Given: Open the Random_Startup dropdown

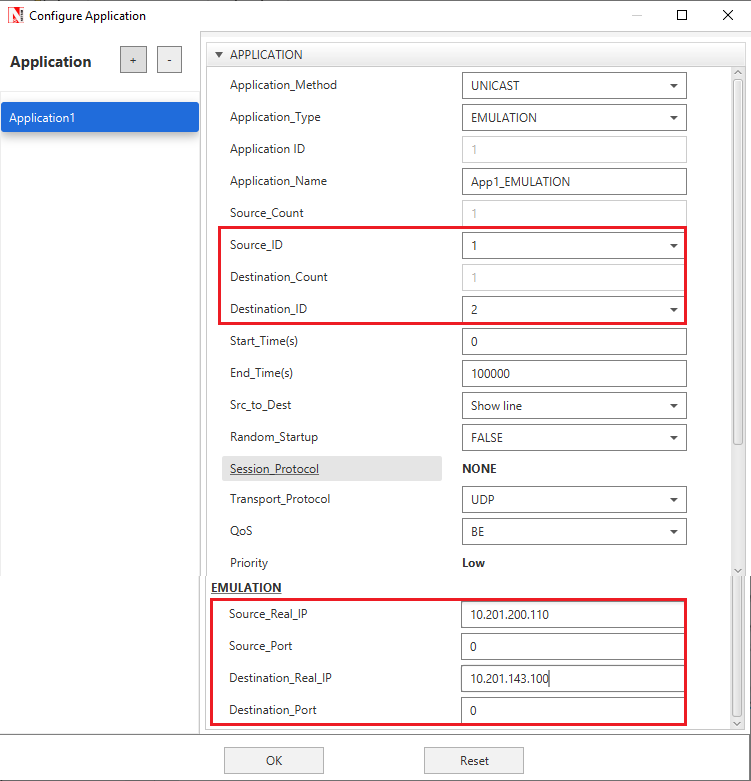Looking at the screenshot, I should click(573, 438).
